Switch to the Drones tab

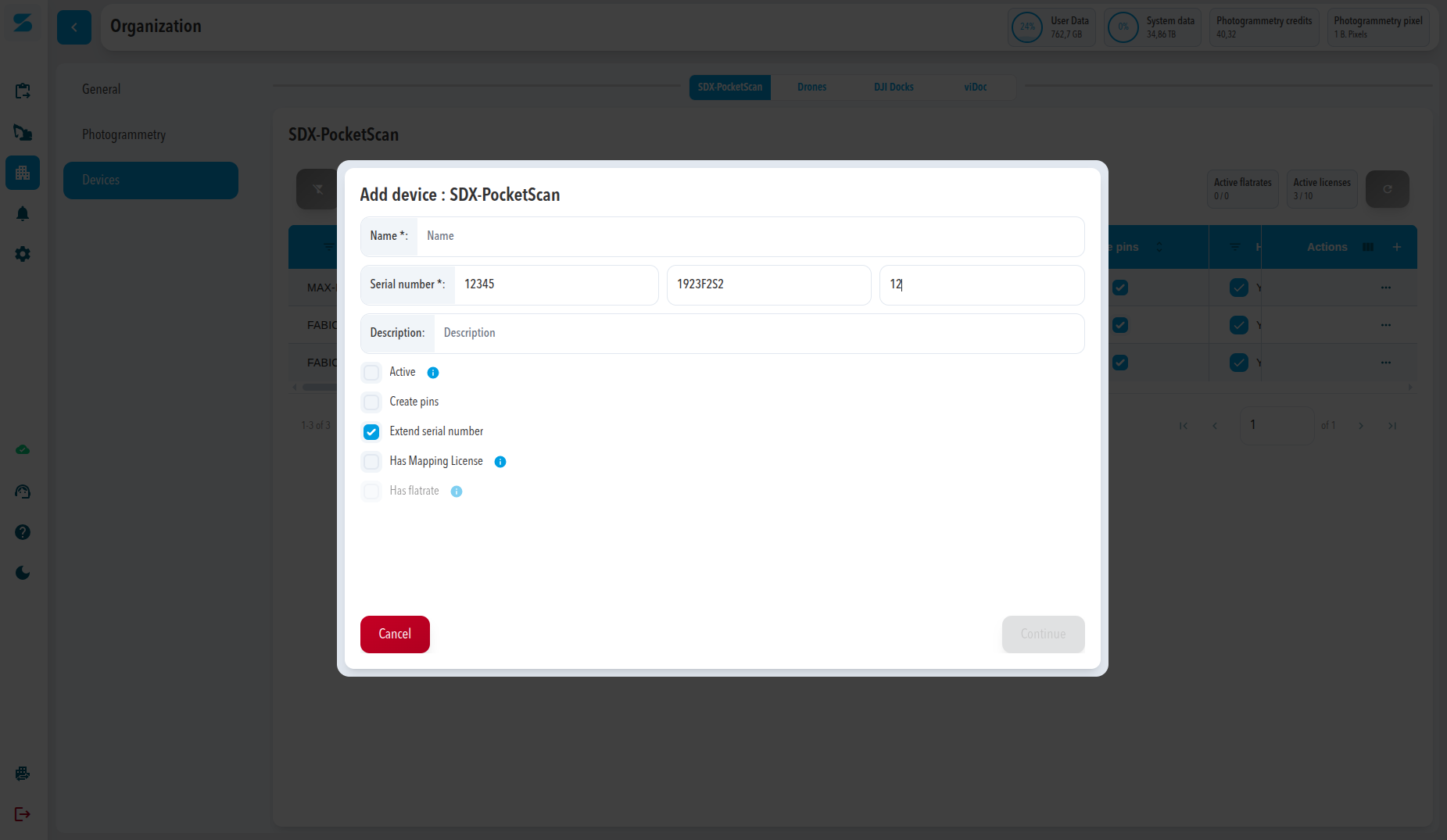(811, 88)
